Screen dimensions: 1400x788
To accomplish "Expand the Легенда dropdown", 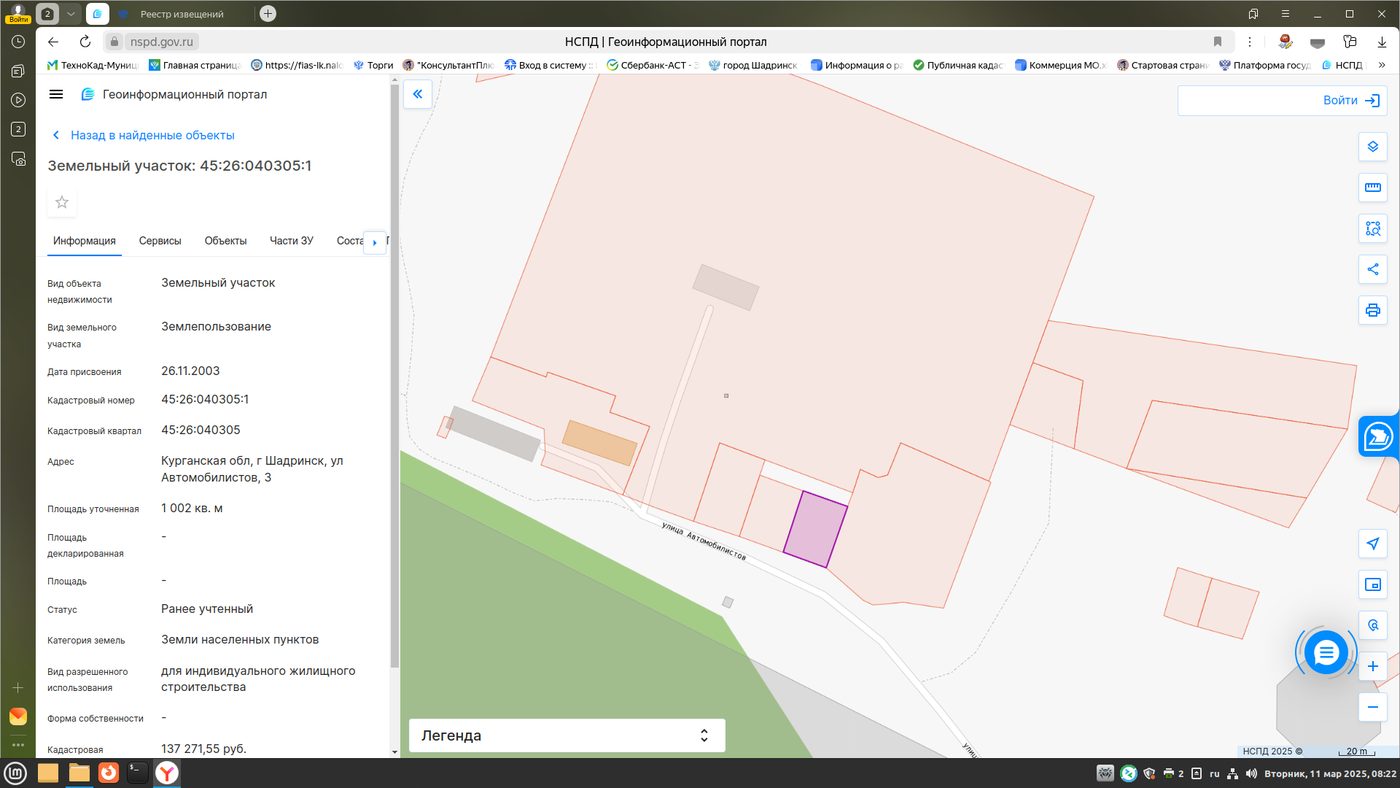I will [x=567, y=735].
